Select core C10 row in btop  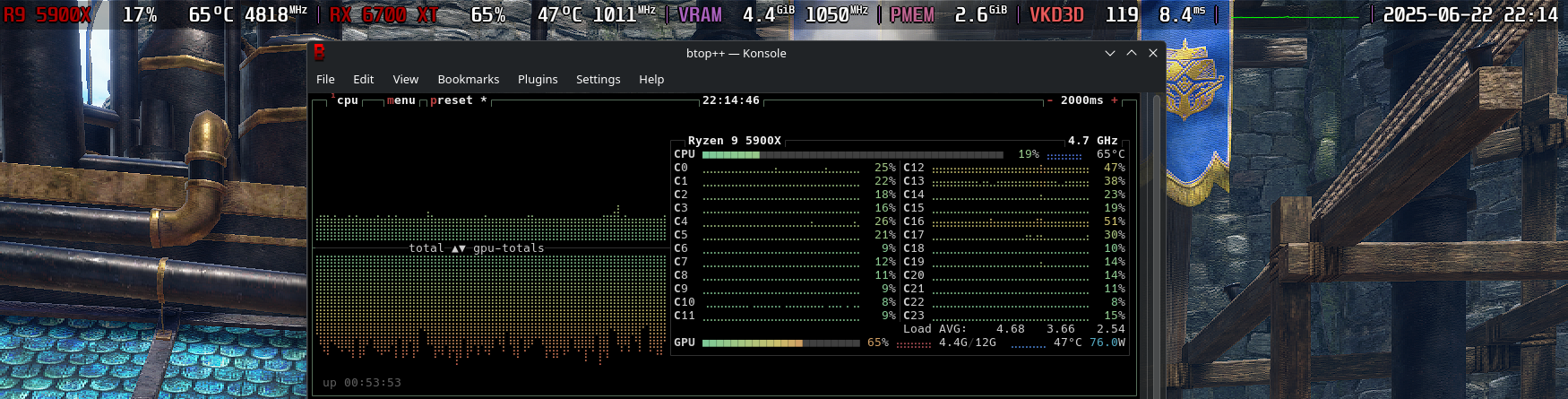(785, 302)
